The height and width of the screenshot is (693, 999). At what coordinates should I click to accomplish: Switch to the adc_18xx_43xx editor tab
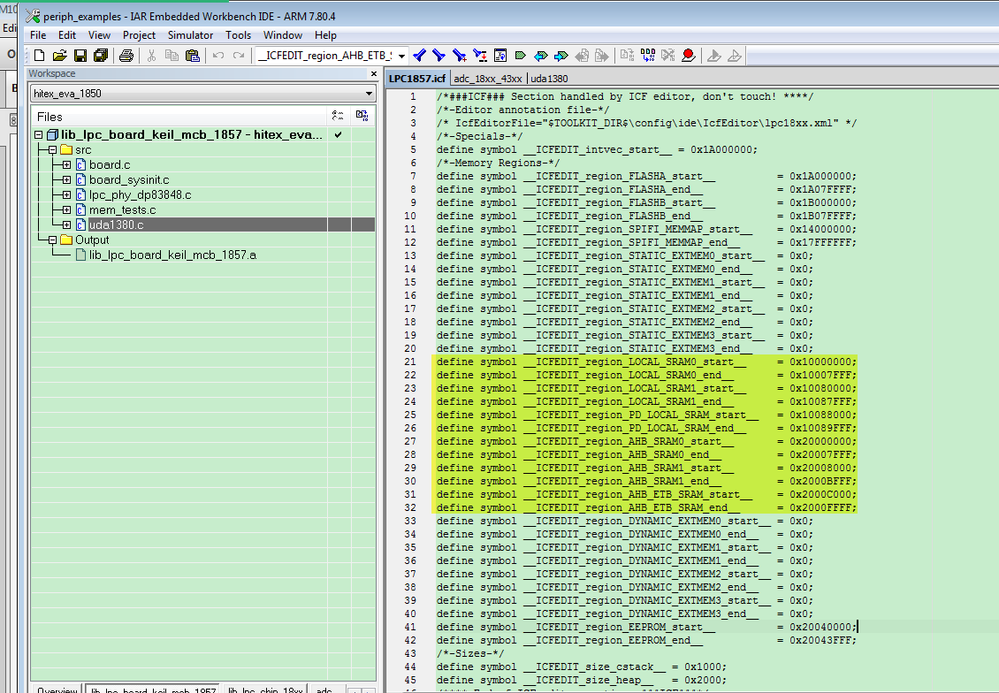487,78
